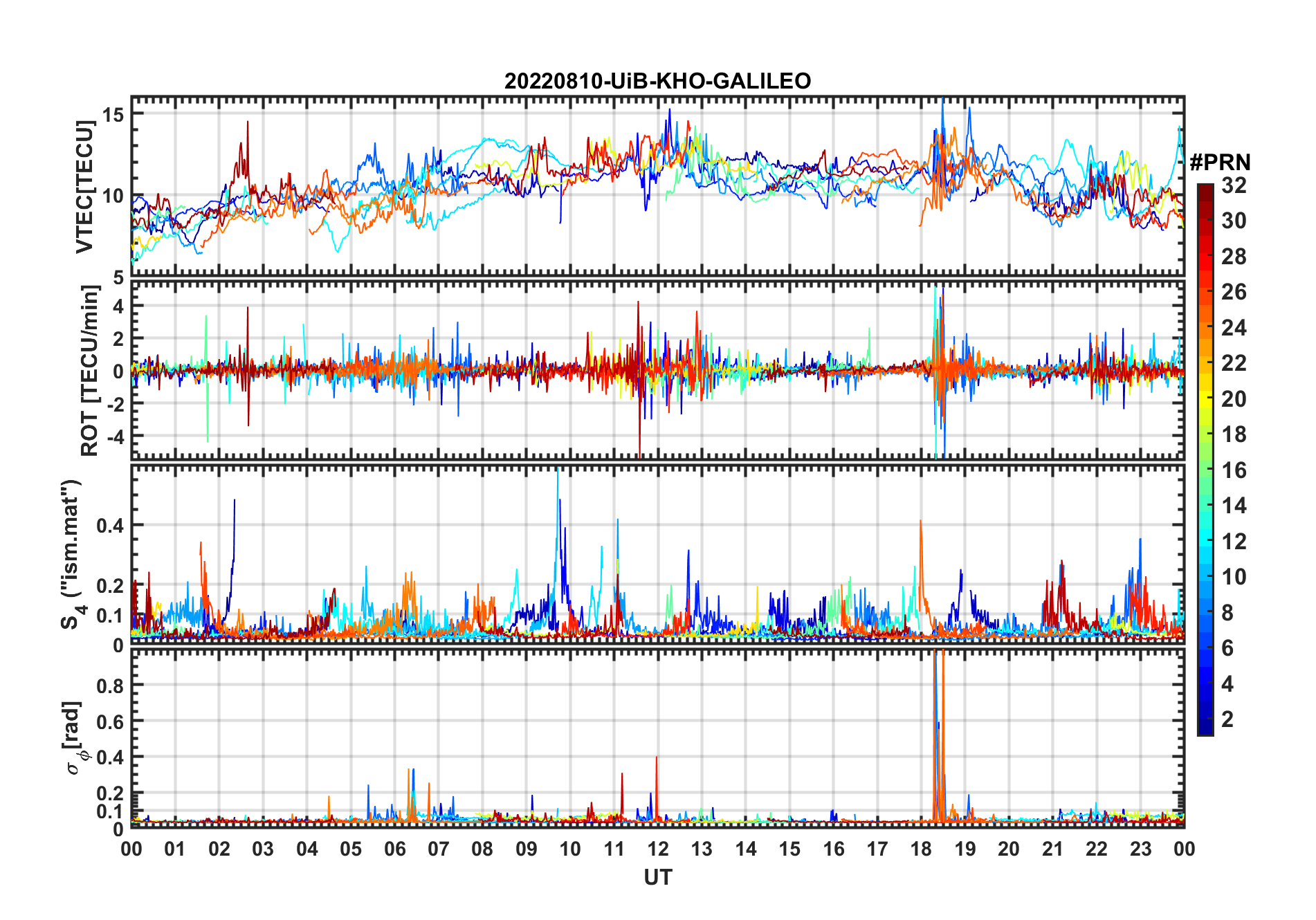
Task: Click x-axis hour tick label 01
Action: 175,849
